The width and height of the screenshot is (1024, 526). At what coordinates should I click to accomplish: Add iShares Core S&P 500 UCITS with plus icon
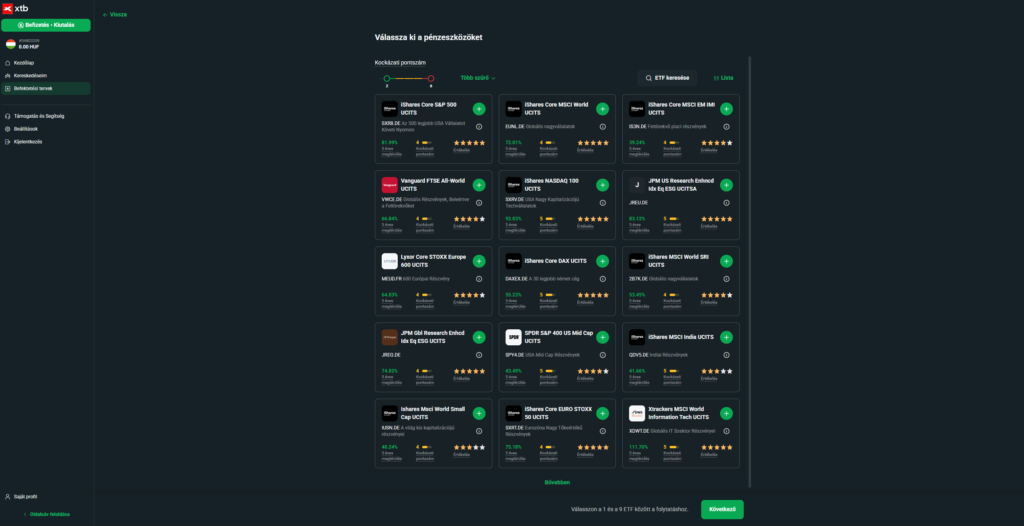tap(479, 109)
